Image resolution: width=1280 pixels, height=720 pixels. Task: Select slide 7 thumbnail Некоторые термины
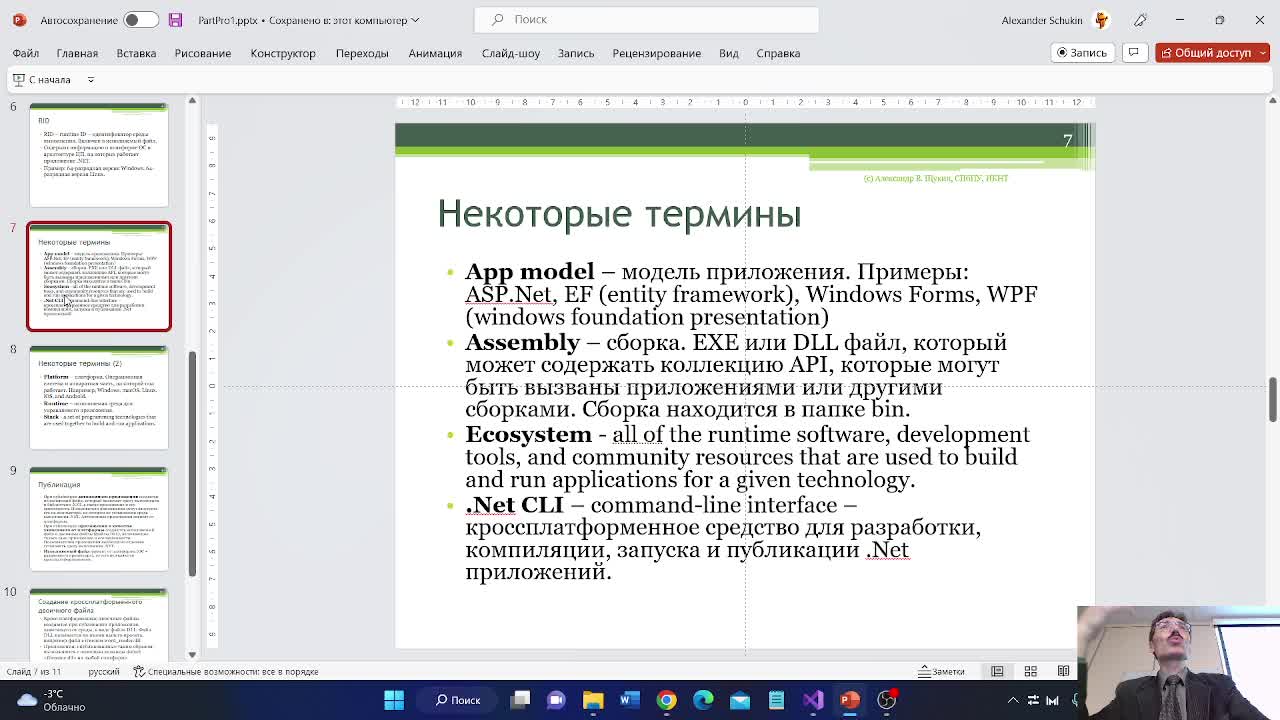(99, 276)
